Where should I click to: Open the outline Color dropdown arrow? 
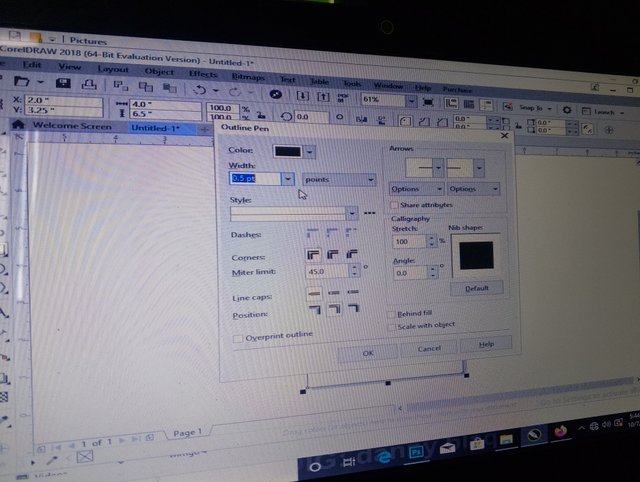(309, 152)
